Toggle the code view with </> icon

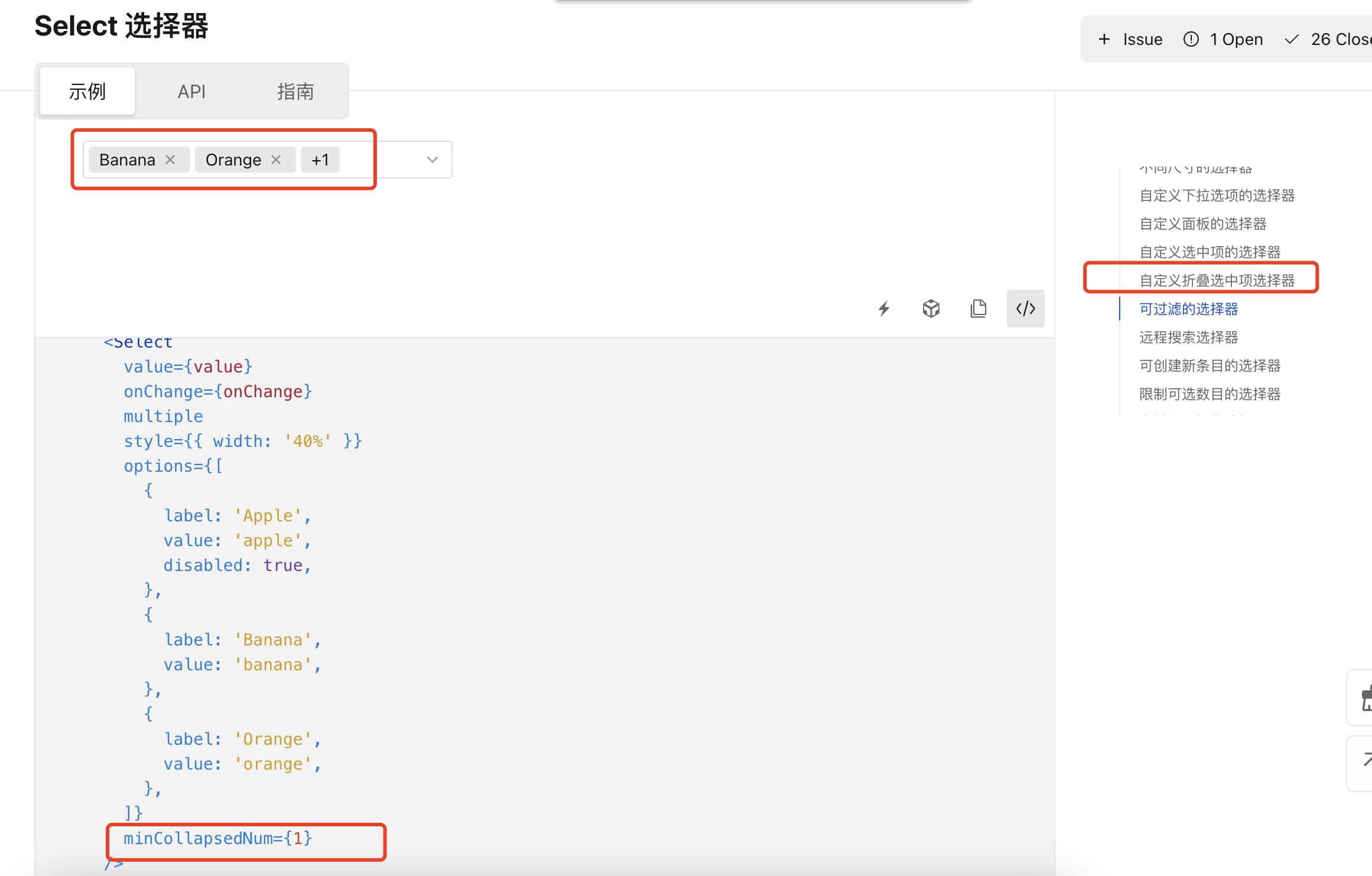click(x=1025, y=308)
